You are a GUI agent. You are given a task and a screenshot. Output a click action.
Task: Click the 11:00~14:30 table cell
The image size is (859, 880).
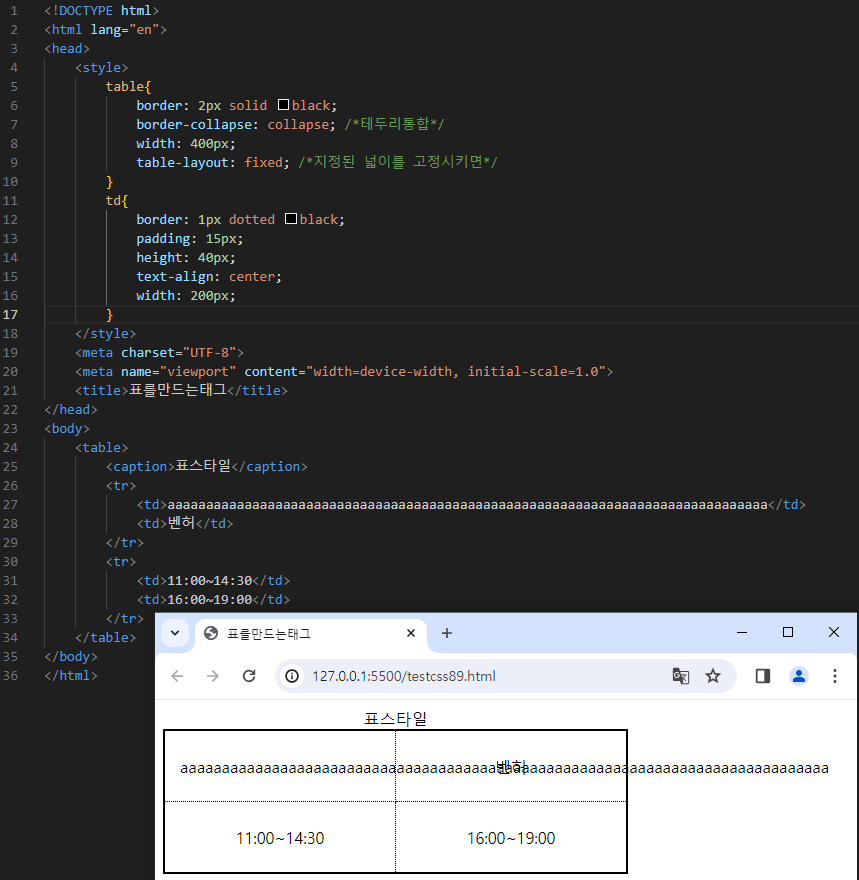tap(280, 838)
